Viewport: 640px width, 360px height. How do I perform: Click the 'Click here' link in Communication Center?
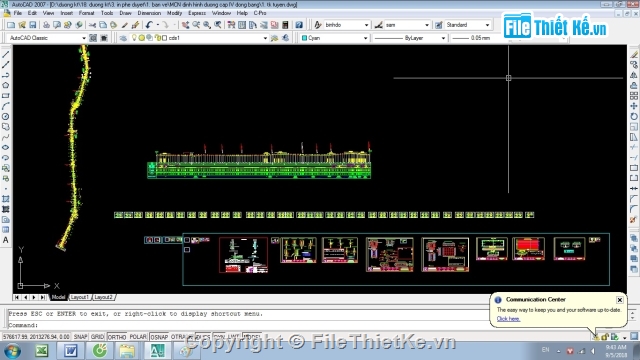tap(508, 319)
